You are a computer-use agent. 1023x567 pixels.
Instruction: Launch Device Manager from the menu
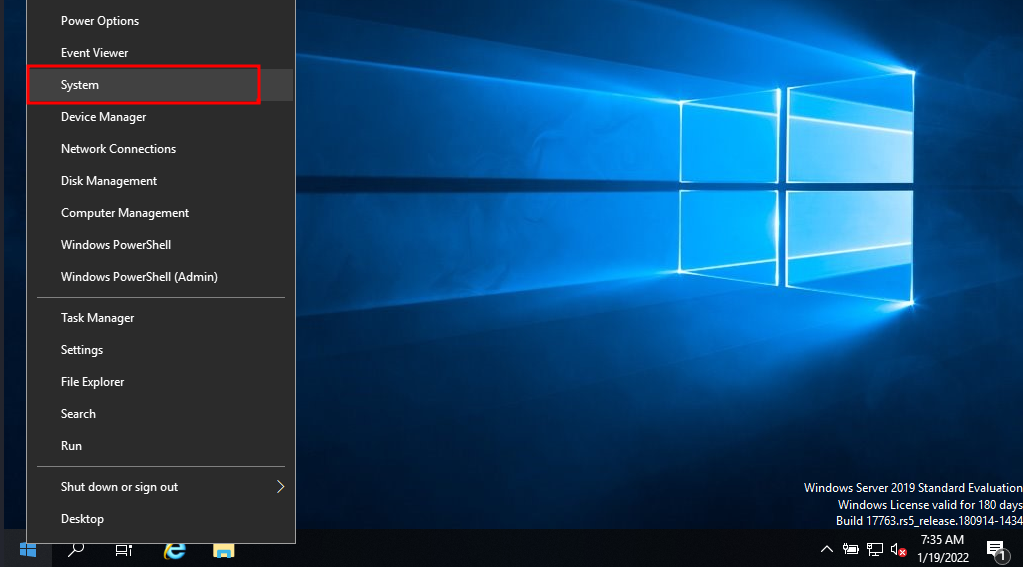(160, 117)
